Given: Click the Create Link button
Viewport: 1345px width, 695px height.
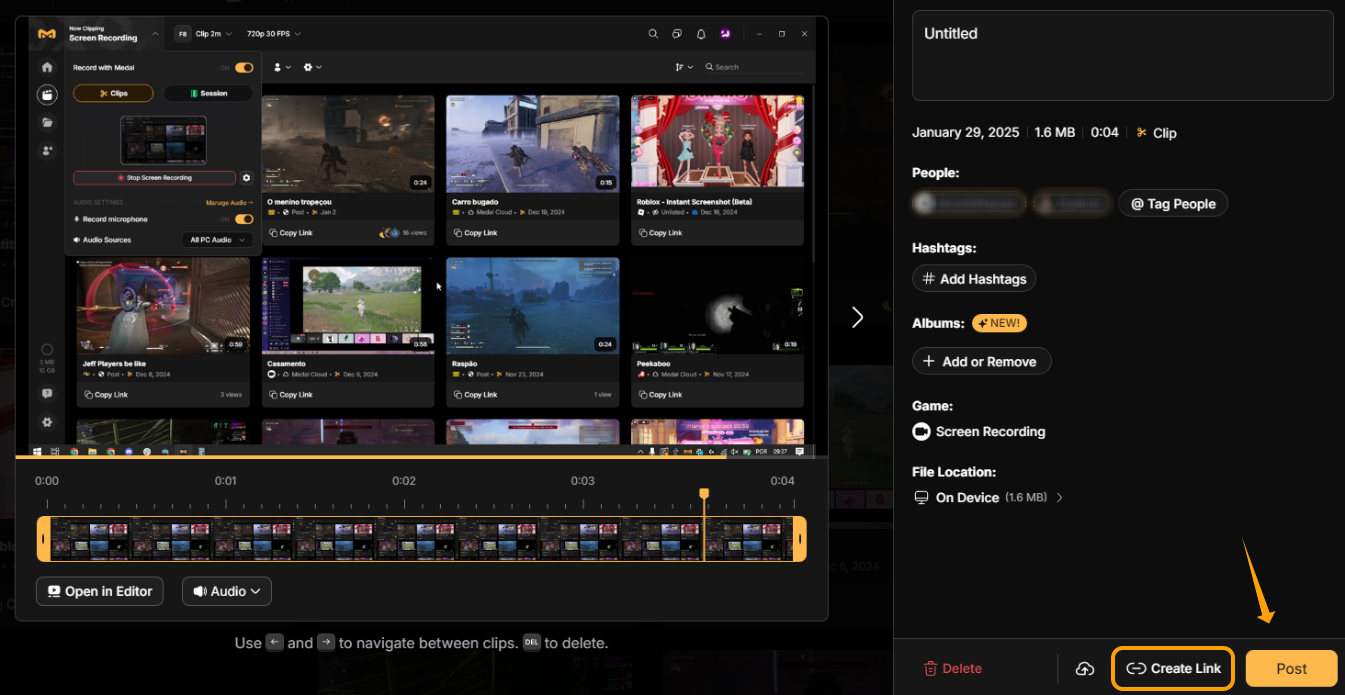Looking at the screenshot, I should click(1173, 669).
